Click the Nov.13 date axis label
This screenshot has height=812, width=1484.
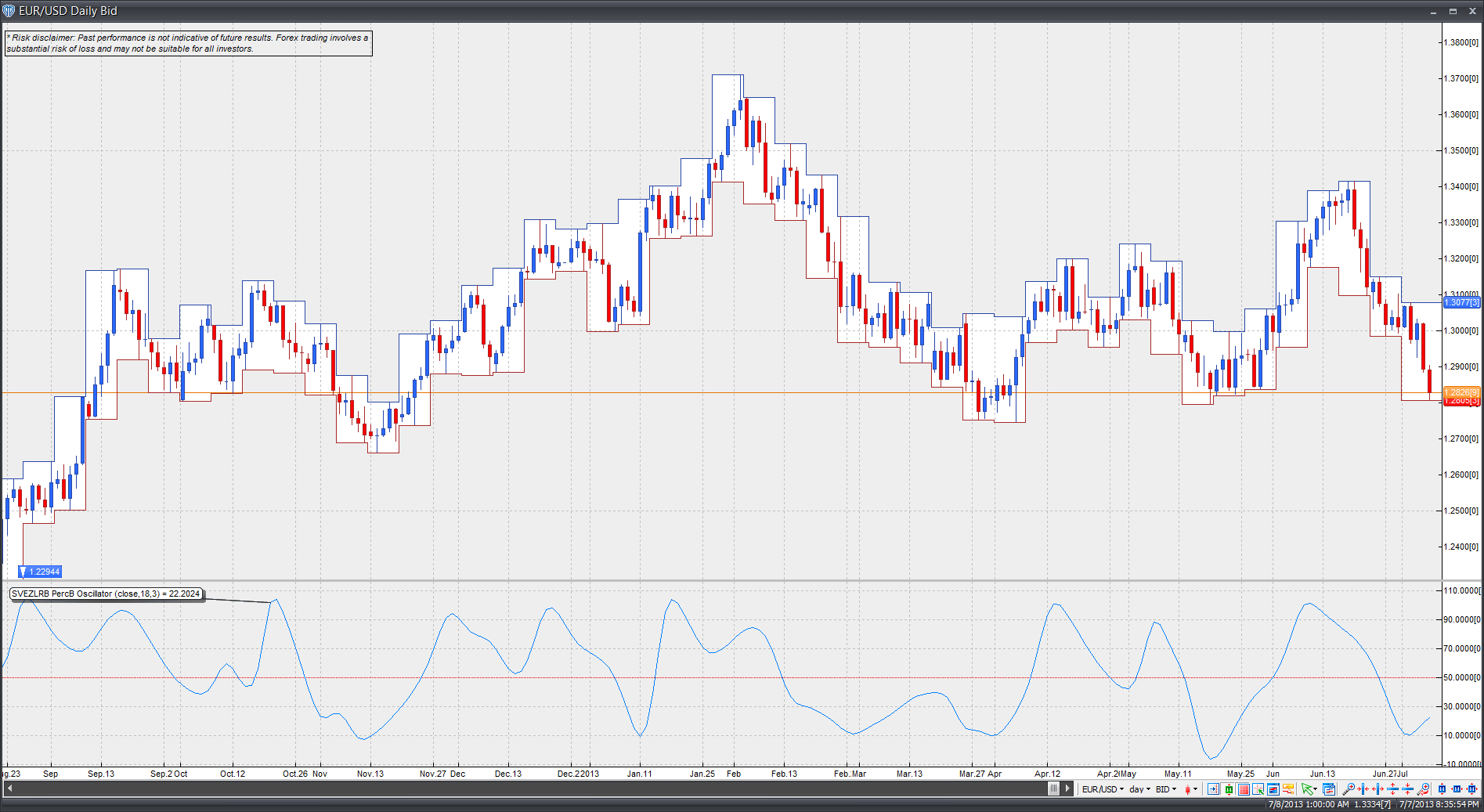pyautogui.click(x=370, y=774)
